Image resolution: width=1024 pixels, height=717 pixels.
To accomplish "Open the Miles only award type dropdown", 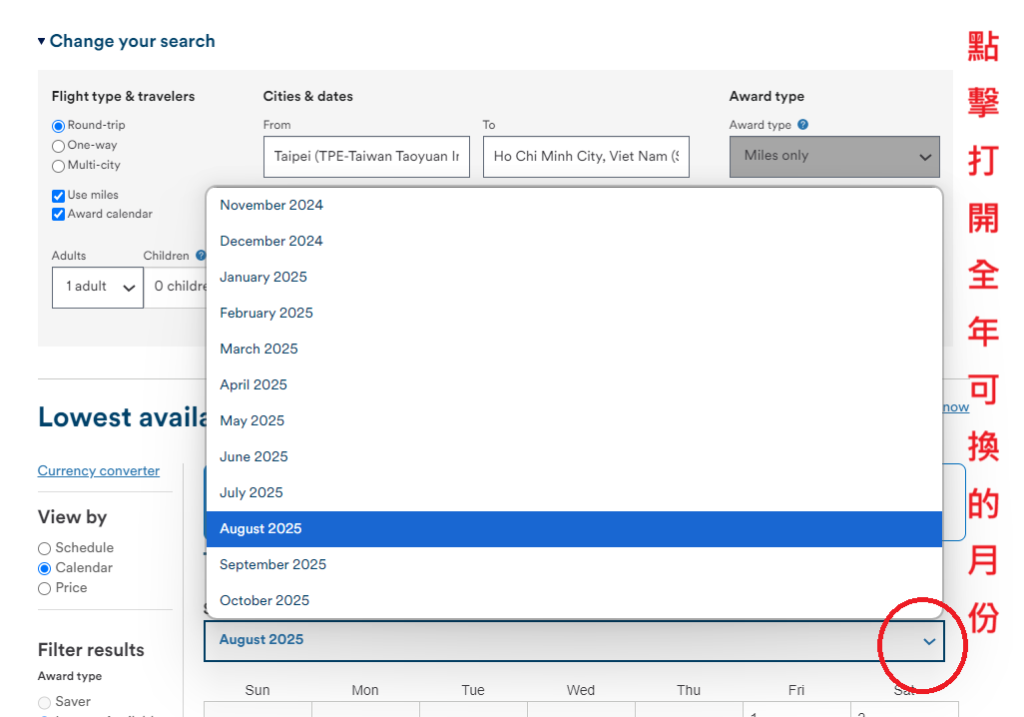I will (x=834, y=157).
